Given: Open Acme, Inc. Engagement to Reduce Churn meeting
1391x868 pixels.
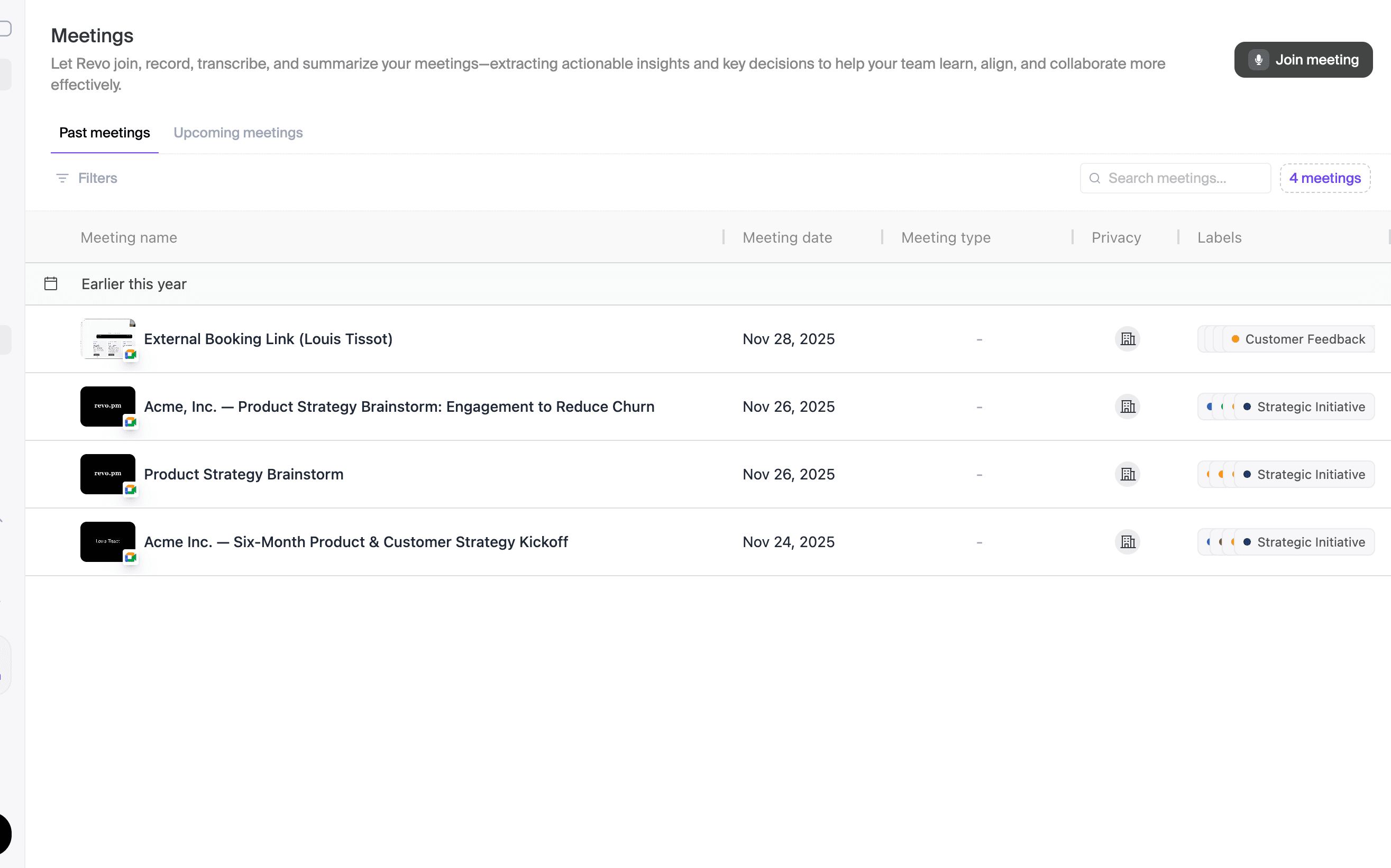Looking at the screenshot, I should point(399,407).
